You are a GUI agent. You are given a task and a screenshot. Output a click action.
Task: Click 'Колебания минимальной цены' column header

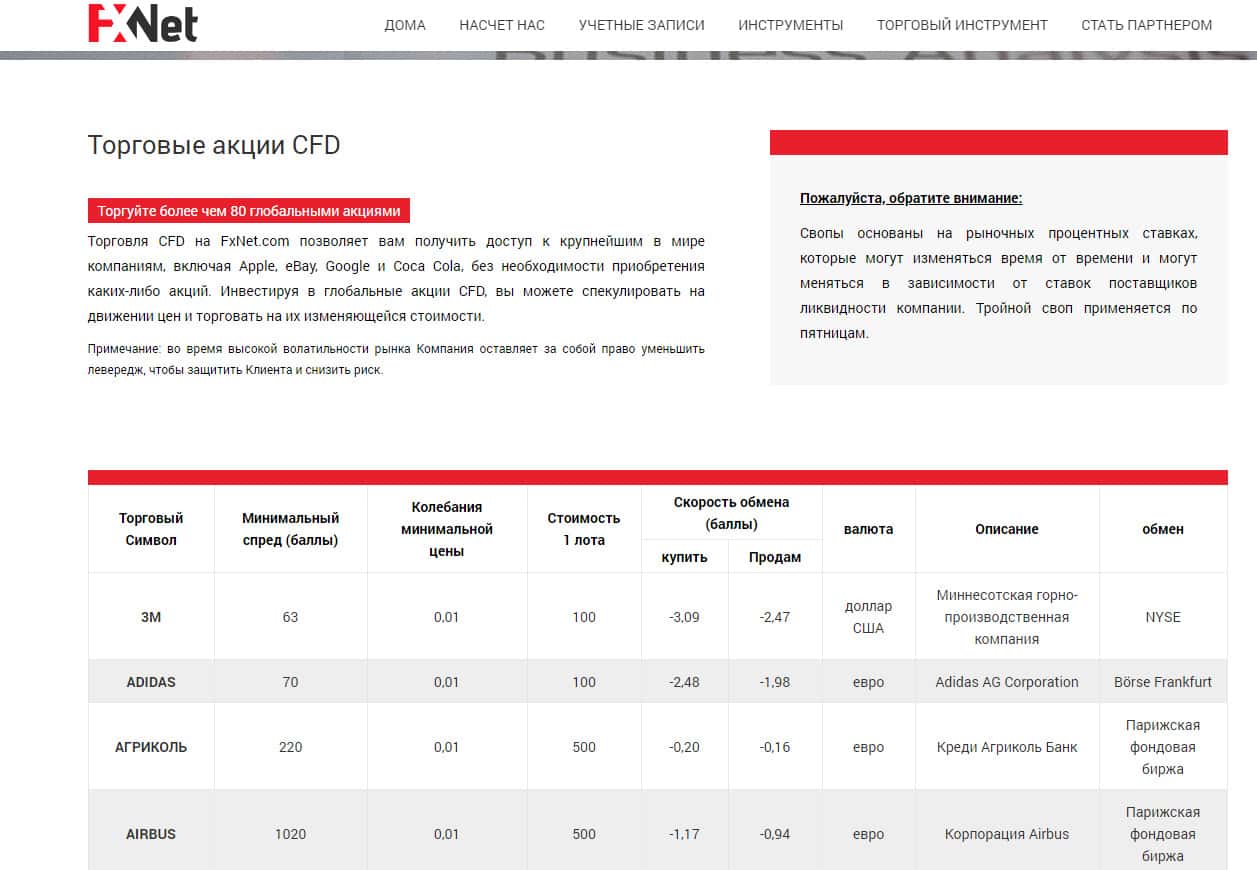point(447,529)
